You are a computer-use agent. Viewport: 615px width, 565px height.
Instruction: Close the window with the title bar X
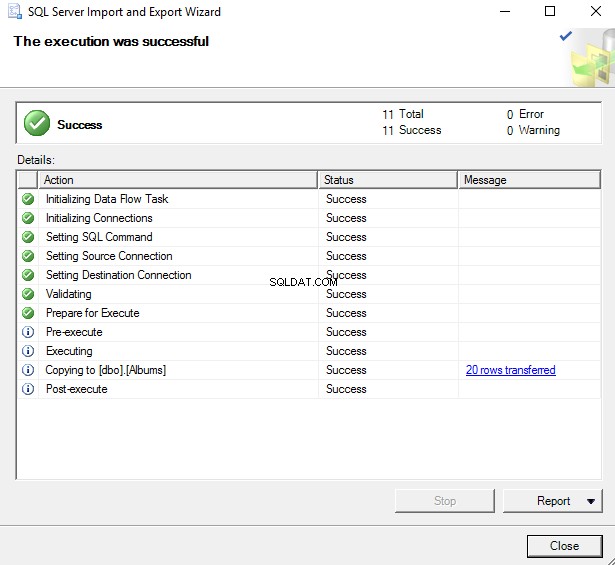pos(596,11)
